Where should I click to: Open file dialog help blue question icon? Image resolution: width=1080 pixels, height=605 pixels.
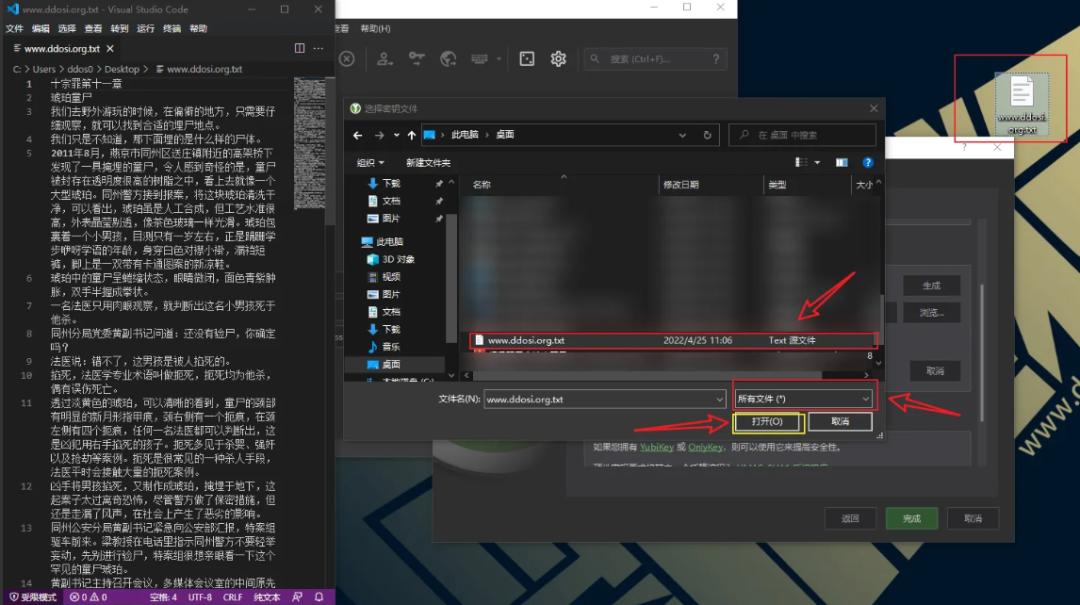pos(868,163)
